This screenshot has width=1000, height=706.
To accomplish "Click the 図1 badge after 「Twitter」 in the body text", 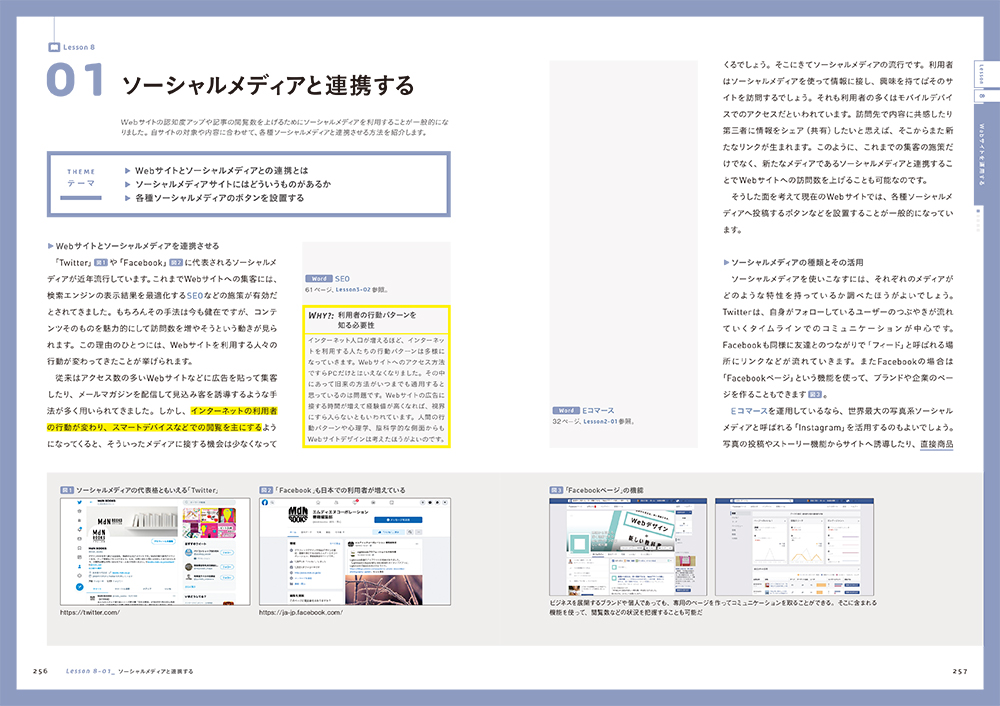I will point(101,262).
